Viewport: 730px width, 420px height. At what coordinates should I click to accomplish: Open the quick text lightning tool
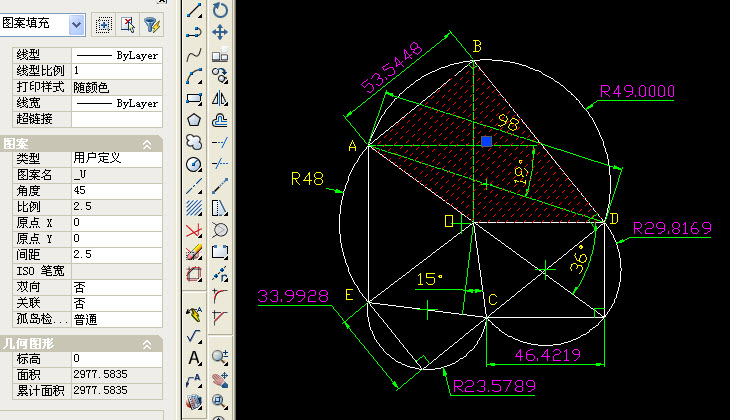click(194, 314)
